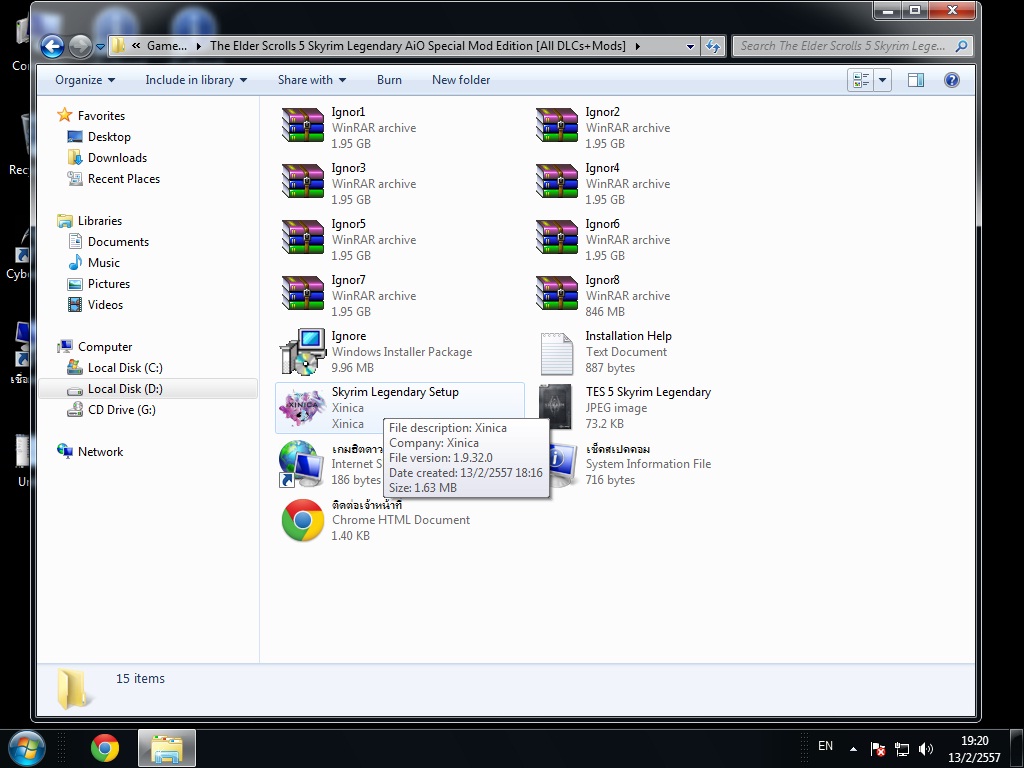The width and height of the screenshot is (1024, 768).
Task: Open the recent pages dropdown arrow
Action: point(100,47)
